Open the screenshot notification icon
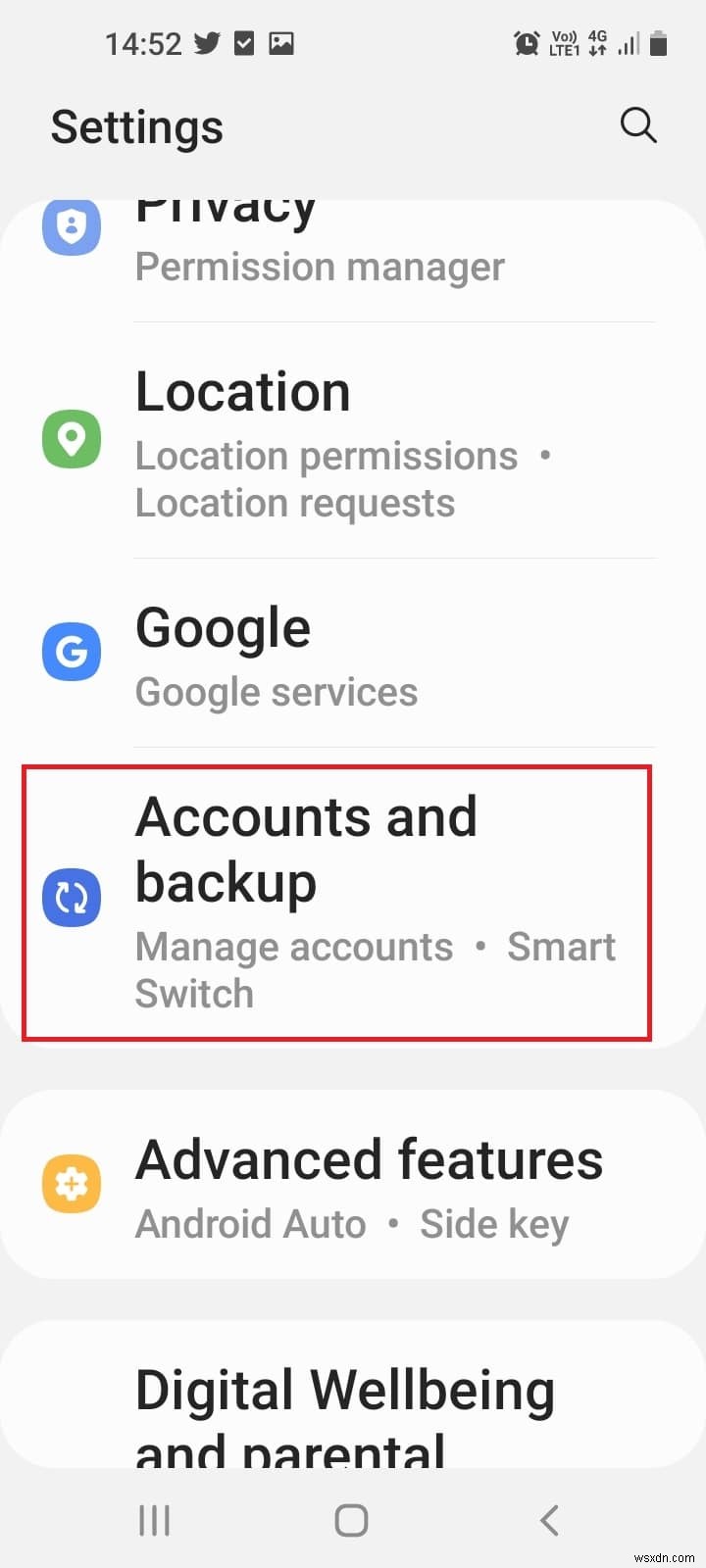This screenshot has height=1568, width=706. click(282, 42)
